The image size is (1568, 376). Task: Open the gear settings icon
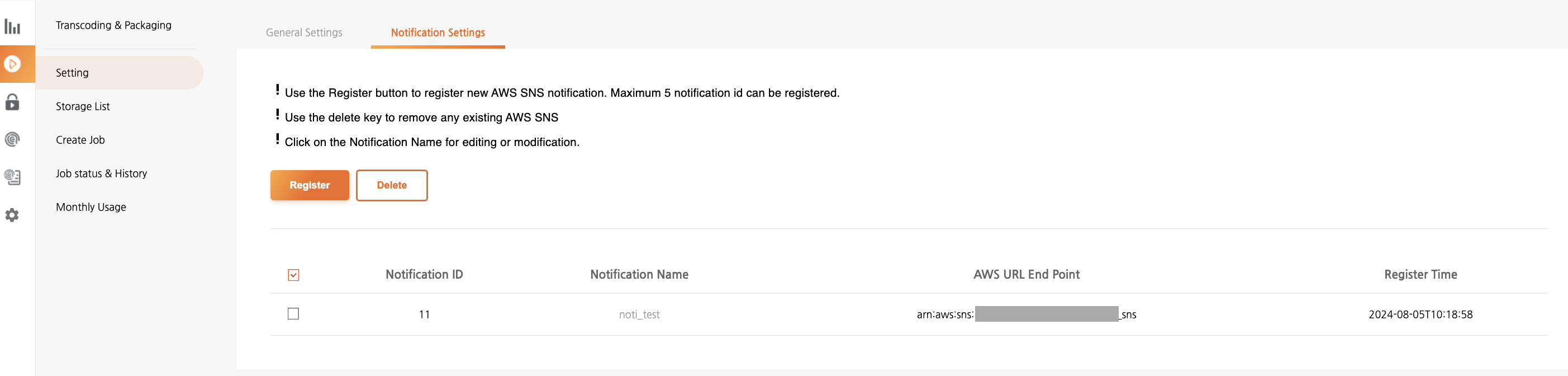12,215
